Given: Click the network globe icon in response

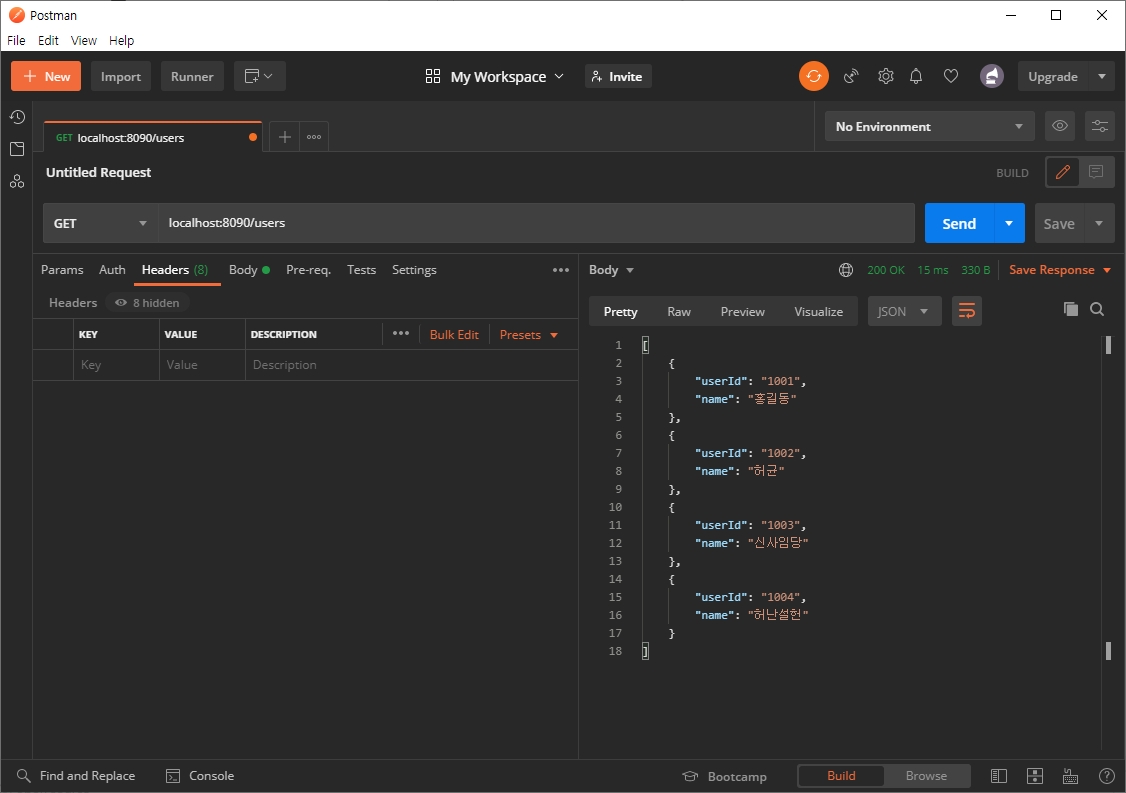Looking at the screenshot, I should coord(846,270).
